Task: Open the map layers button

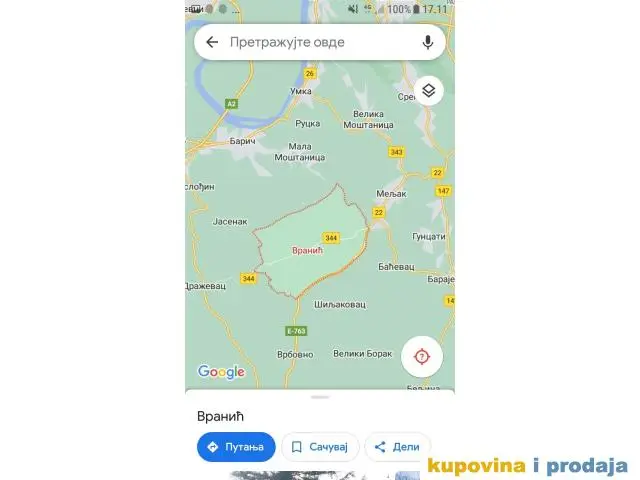Action: tap(429, 91)
